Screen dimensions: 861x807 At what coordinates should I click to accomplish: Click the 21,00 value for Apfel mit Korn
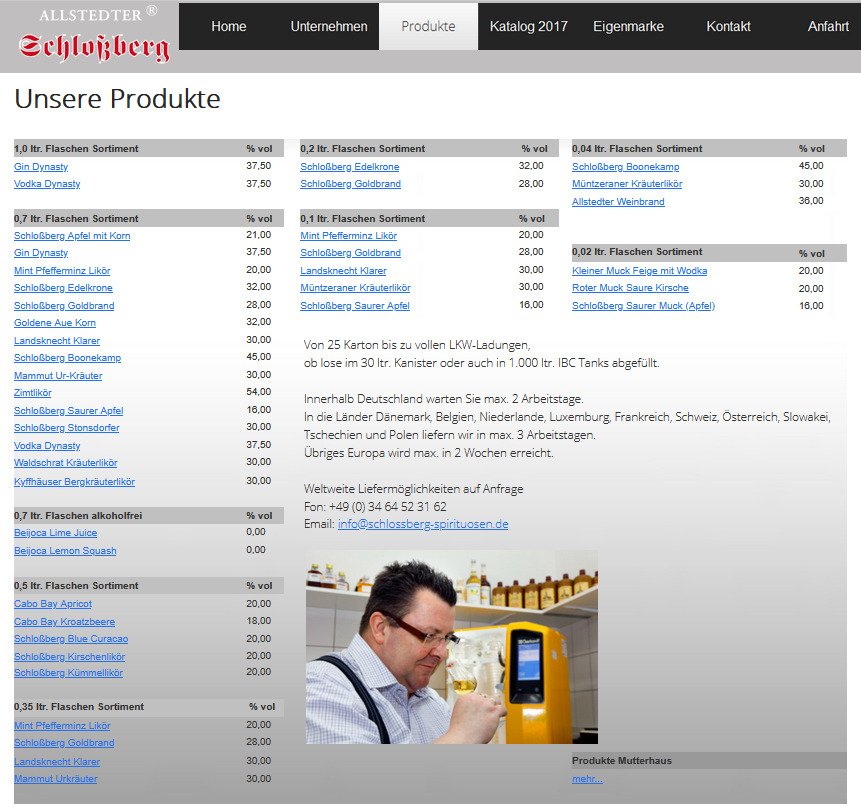pos(259,235)
